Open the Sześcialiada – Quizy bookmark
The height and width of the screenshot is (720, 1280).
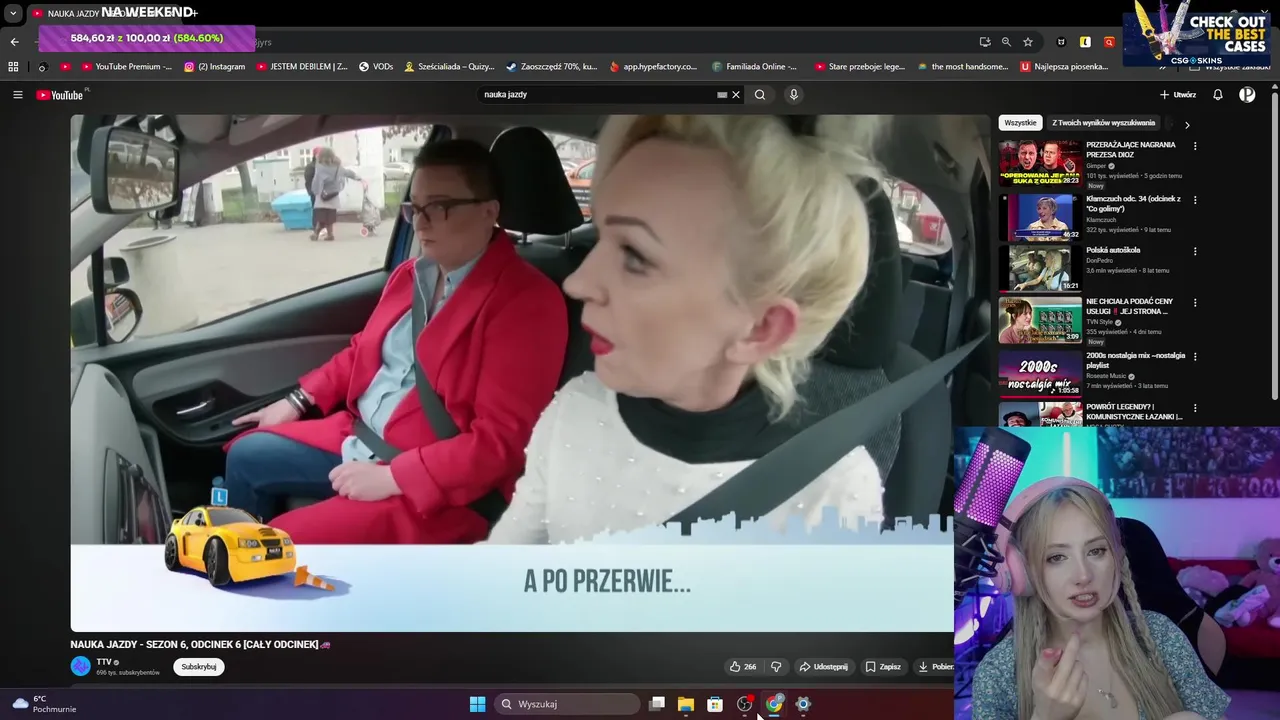click(449, 67)
